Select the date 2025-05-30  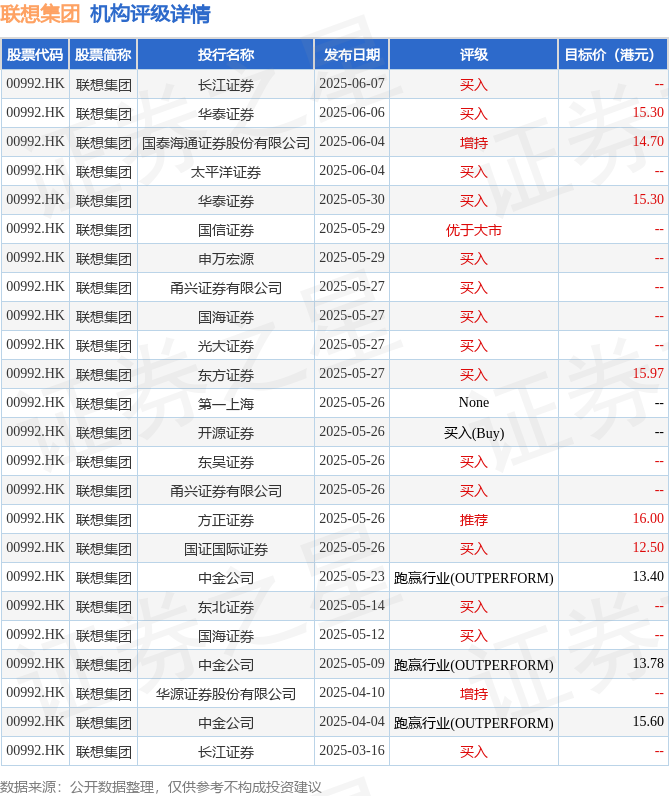[352, 199]
